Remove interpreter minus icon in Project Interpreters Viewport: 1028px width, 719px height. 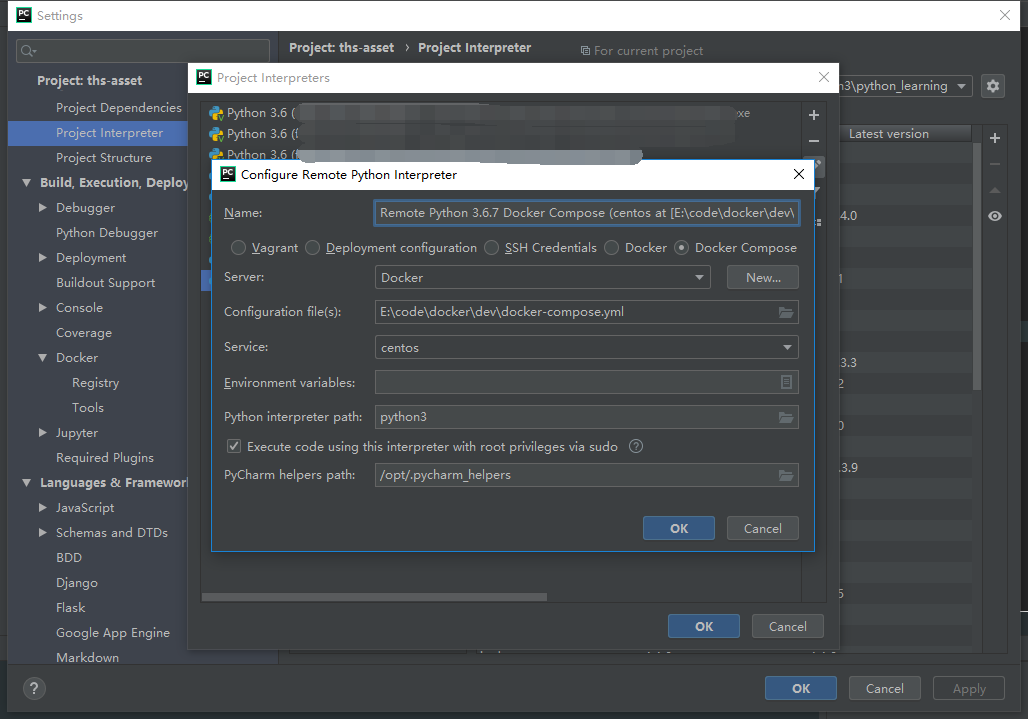pos(814,141)
